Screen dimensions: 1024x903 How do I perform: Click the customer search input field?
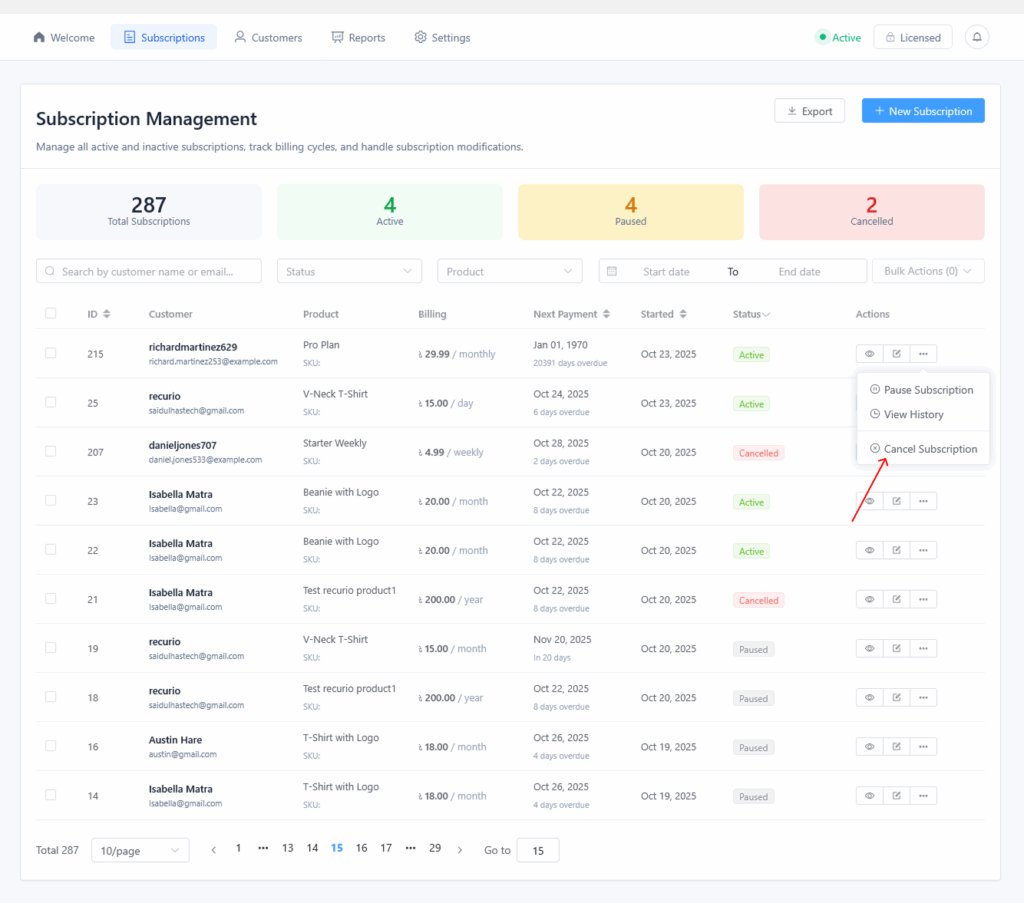click(149, 271)
